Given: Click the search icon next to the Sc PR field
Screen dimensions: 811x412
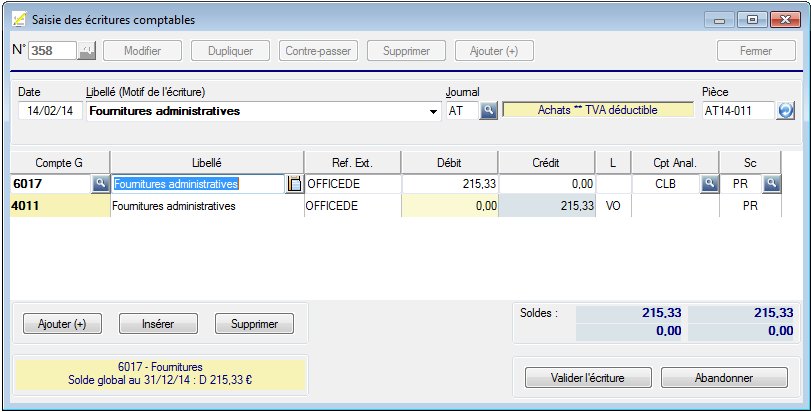Looking at the screenshot, I should [771, 184].
